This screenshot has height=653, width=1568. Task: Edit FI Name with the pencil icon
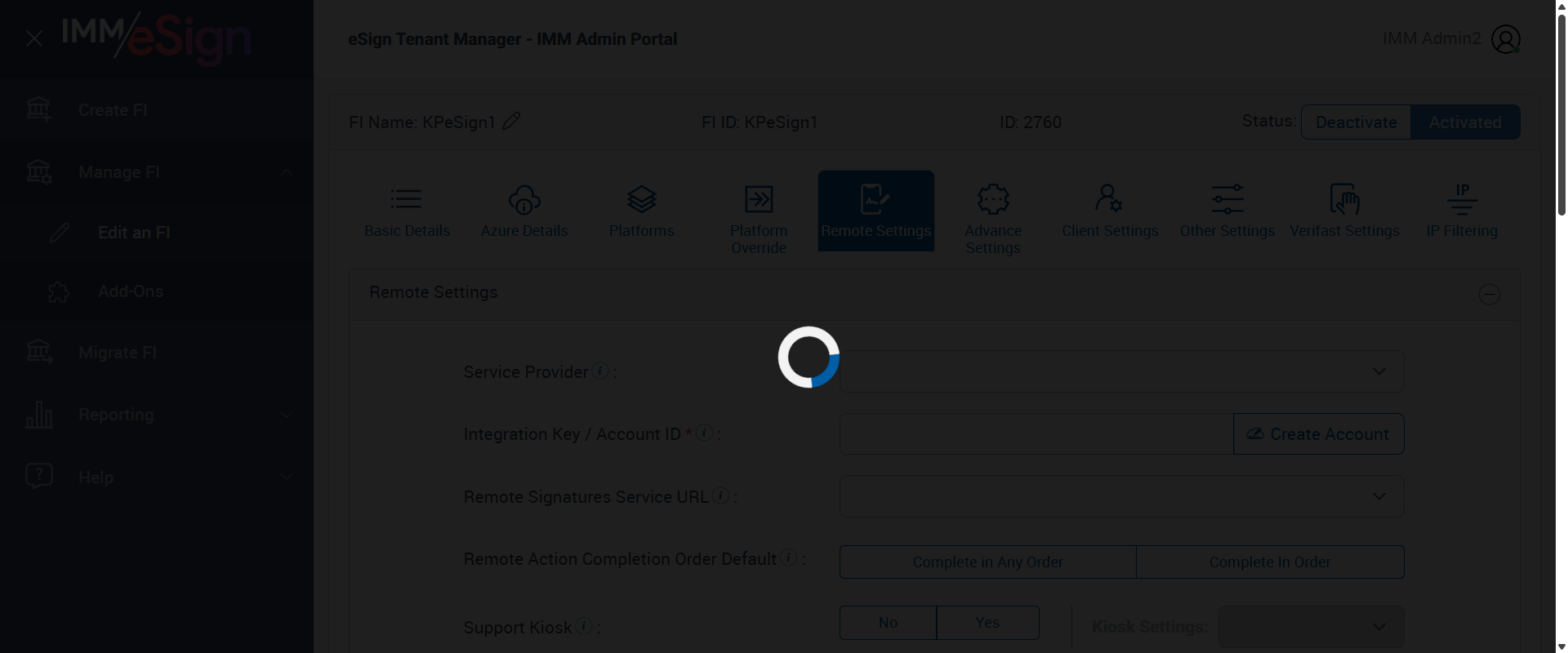(x=511, y=122)
